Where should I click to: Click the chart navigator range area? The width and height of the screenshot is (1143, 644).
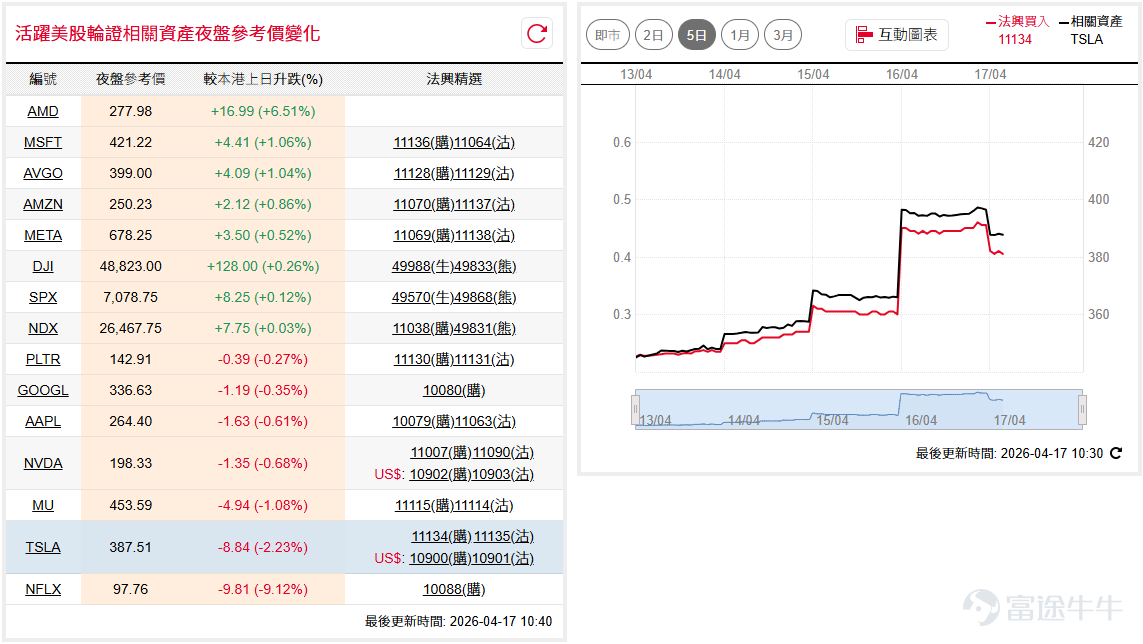(x=859, y=409)
